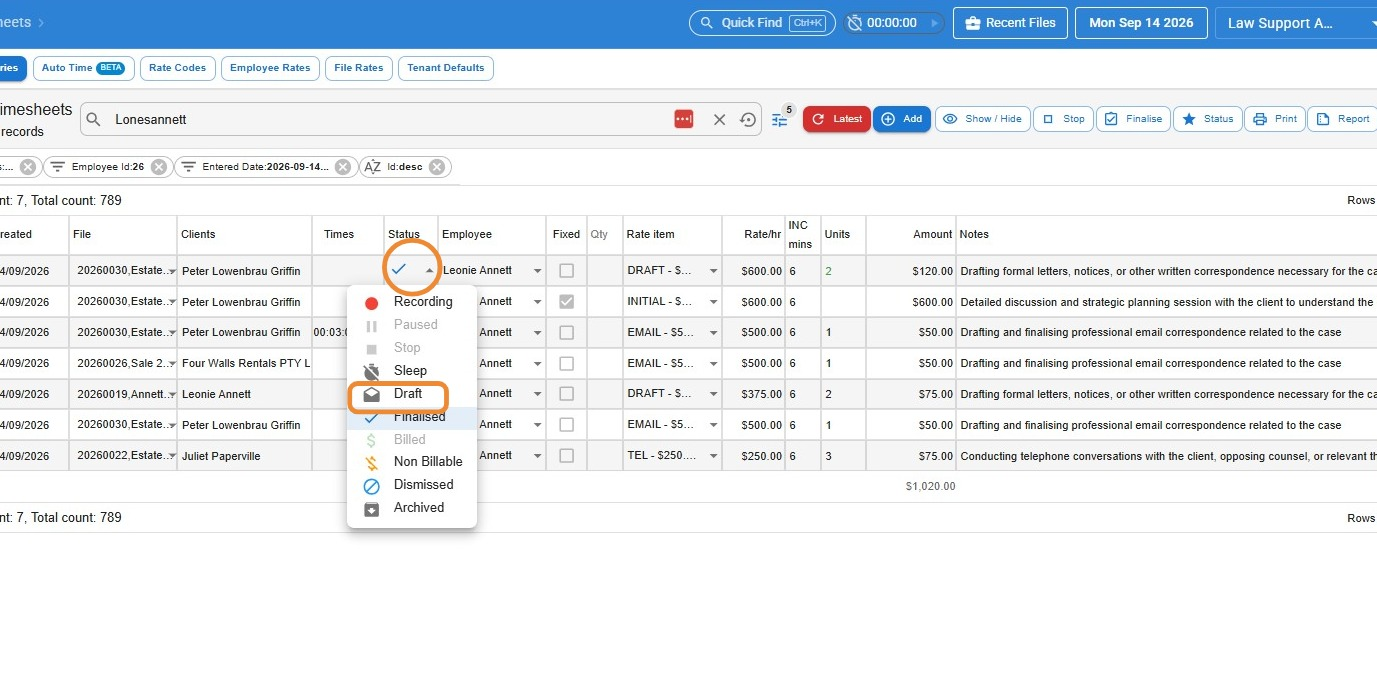Tick Fixed checkbox in the Leonie Annett client row
The width and height of the screenshot is (1377, 686).
[566, 394]
